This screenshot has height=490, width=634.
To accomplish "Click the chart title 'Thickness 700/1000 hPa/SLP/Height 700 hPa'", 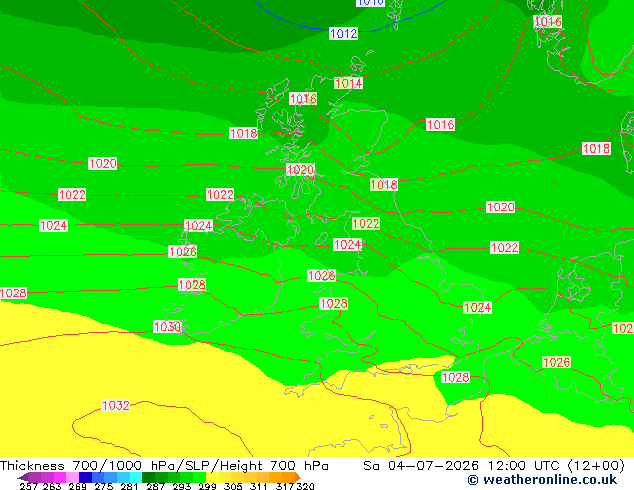I will coord(164,466).
